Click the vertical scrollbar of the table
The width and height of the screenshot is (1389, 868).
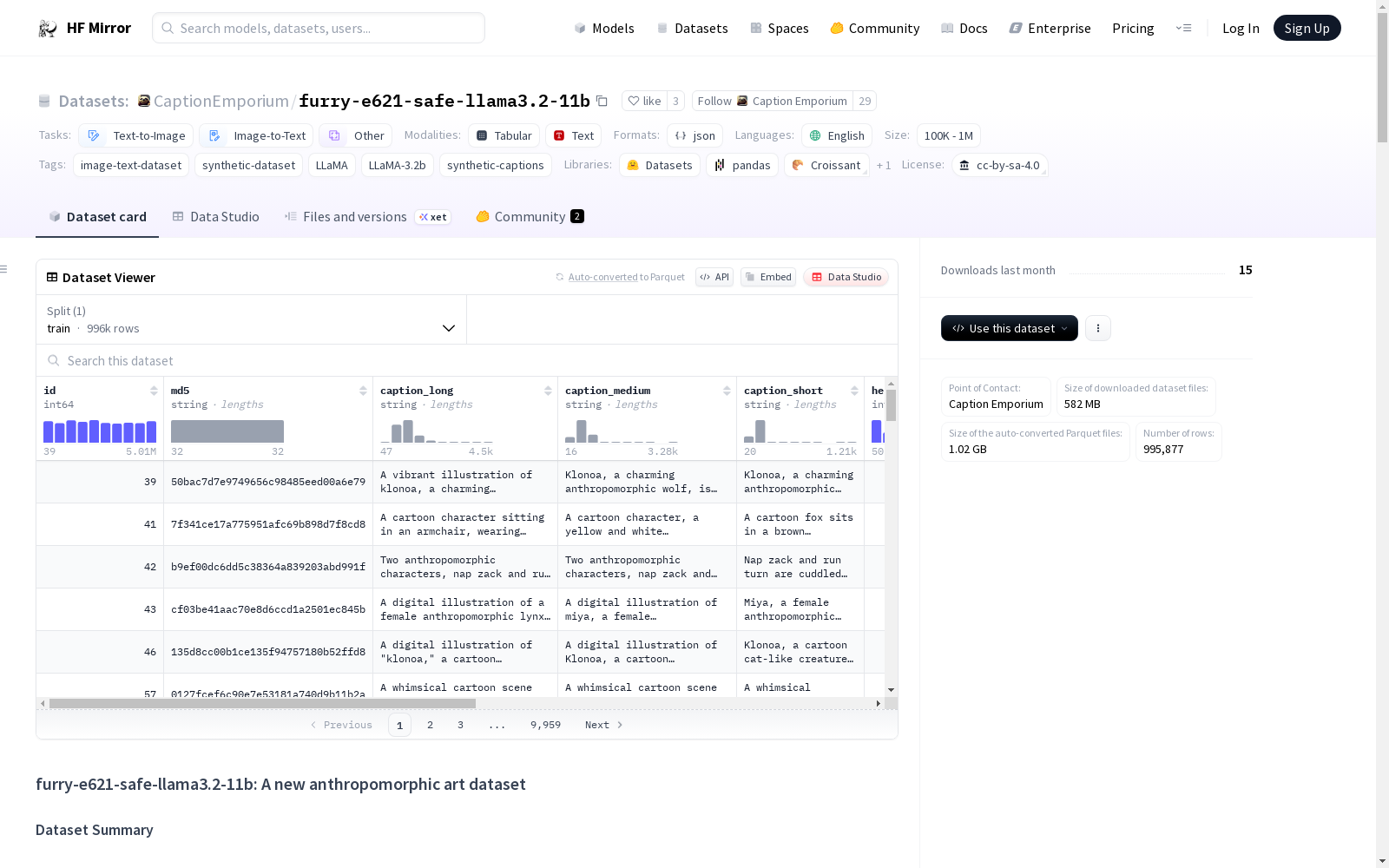point(891,405)
